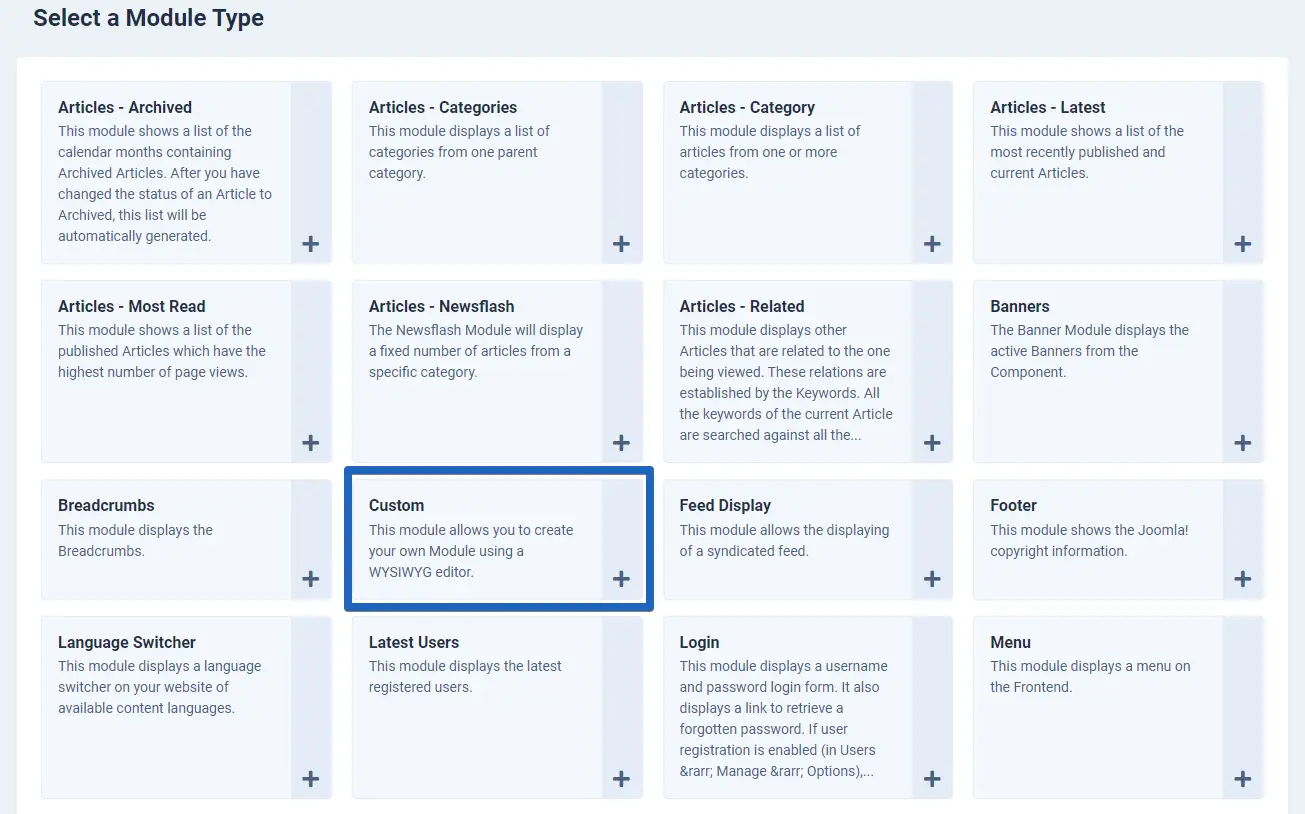The image size is (1305, 814).
Task: Click the plus icon for Articles - Archived
Action: coord(311,244)
